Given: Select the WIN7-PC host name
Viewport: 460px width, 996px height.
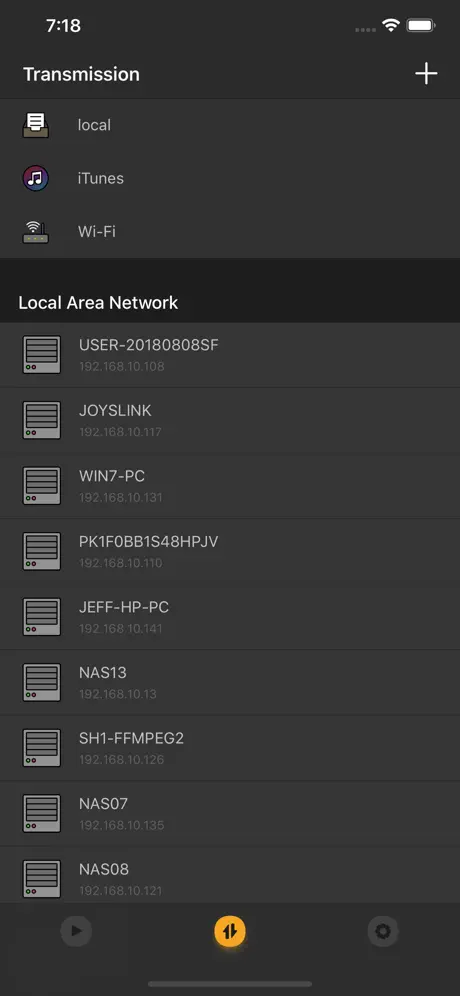Looking at the screenshot, I should [x=112, y=476].
